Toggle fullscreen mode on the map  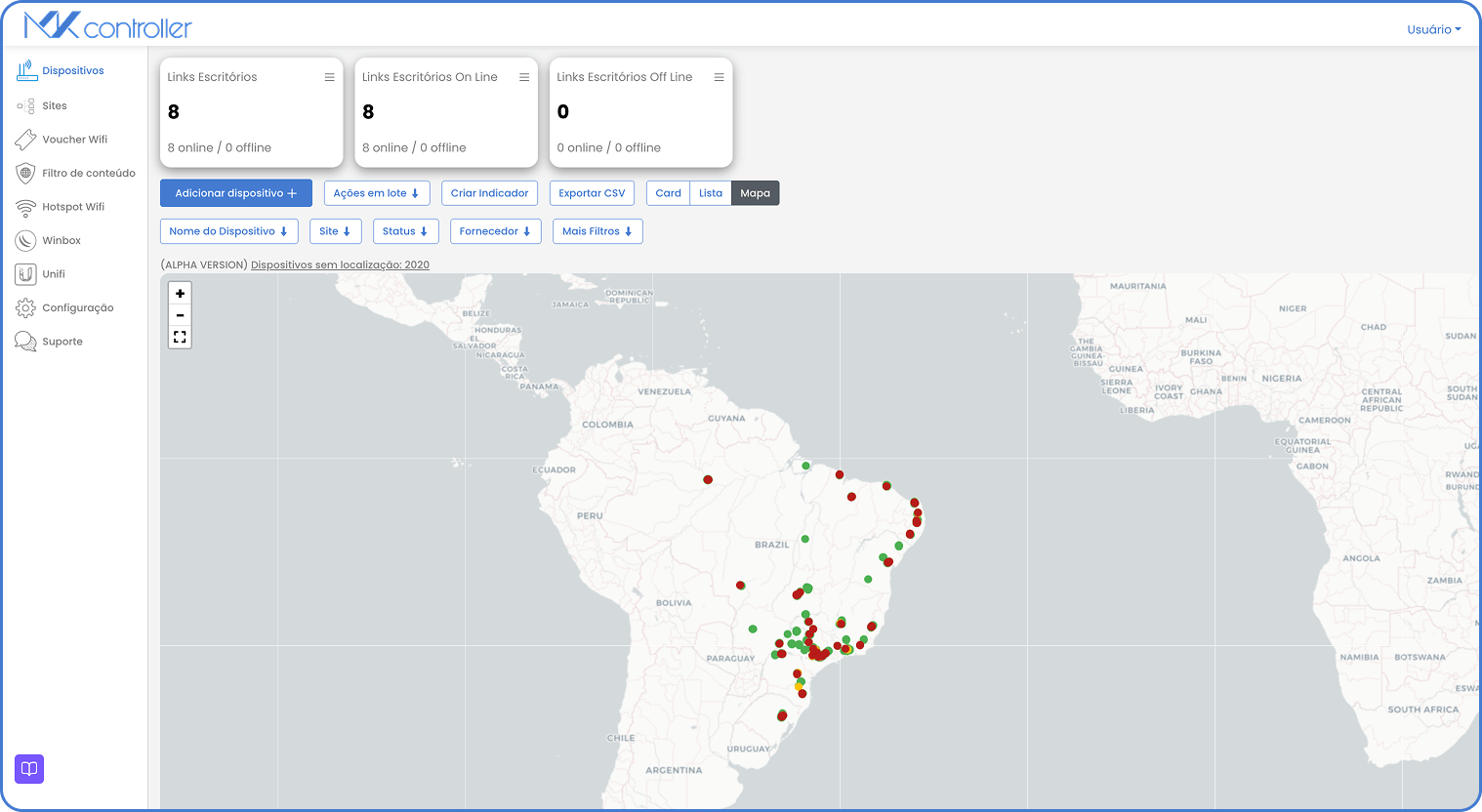pyautogui.click(x=180, y=337)
